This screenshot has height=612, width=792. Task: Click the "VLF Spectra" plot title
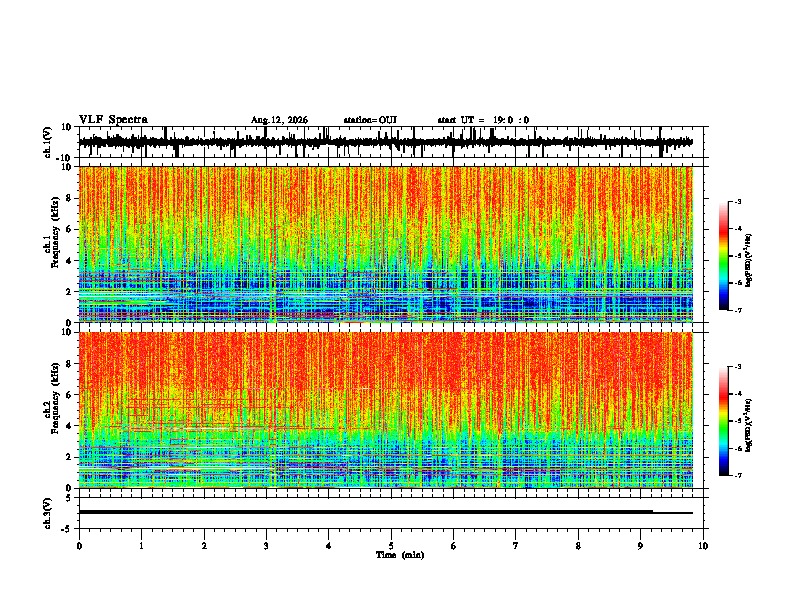[x=113, y=120]
